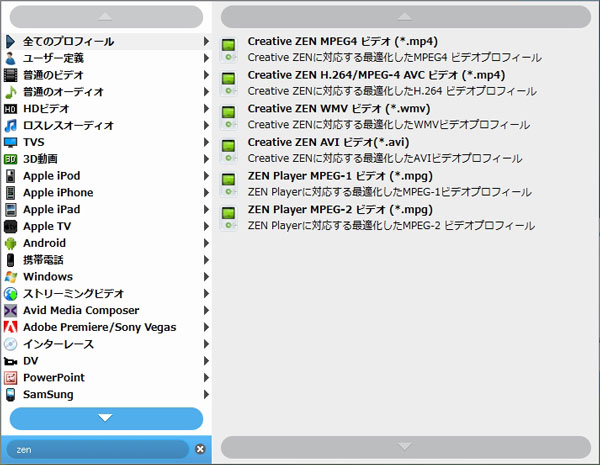Expand the Windows submenu arrow
Viewport: 600px width, 465px height.
[x=206, y=277]
